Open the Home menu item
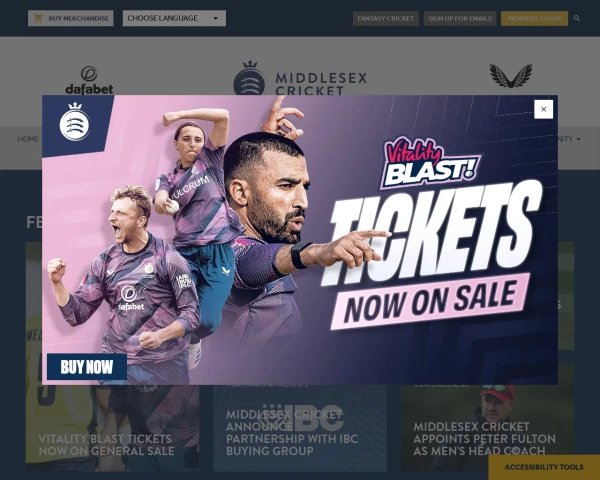Image resolution: width=600 pixels, height=480 pixels. pos(28,139)
